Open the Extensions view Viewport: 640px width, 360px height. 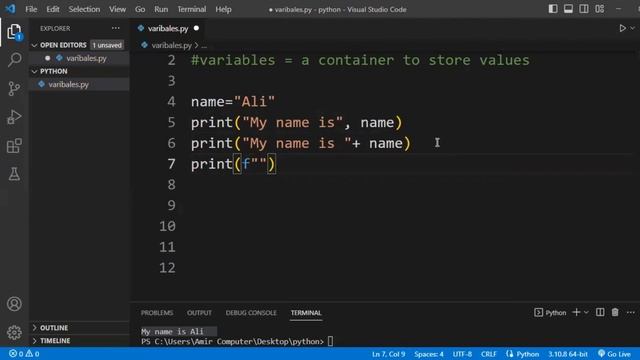pos(14,146)
